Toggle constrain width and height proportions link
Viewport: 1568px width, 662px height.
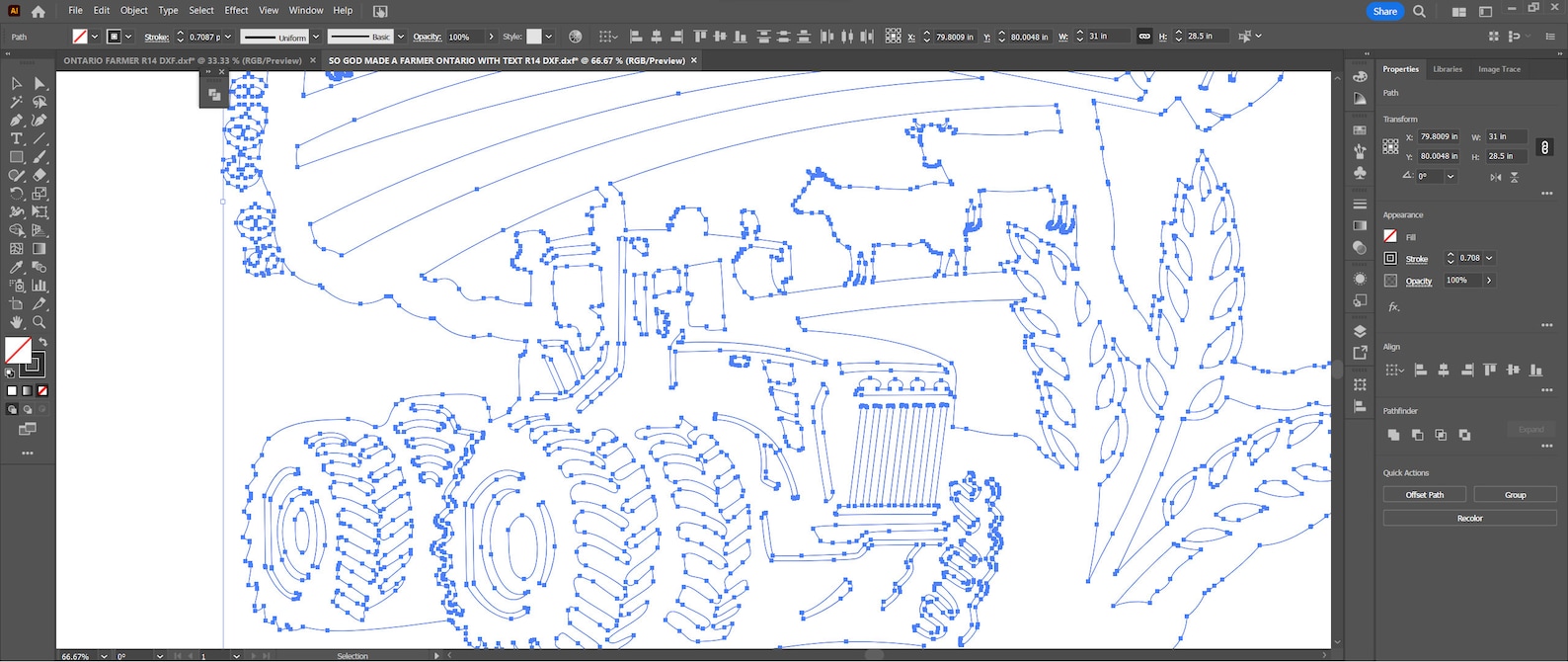[x=1544, y=147]
